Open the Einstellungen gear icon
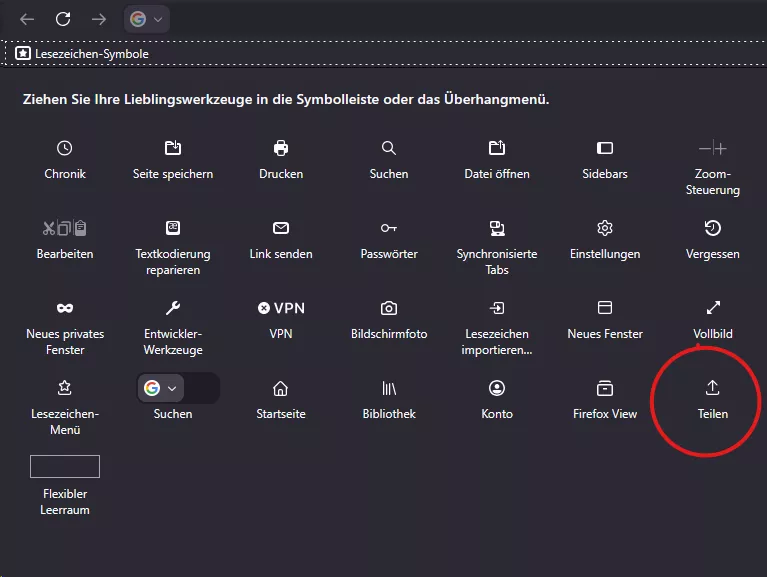 605,228
